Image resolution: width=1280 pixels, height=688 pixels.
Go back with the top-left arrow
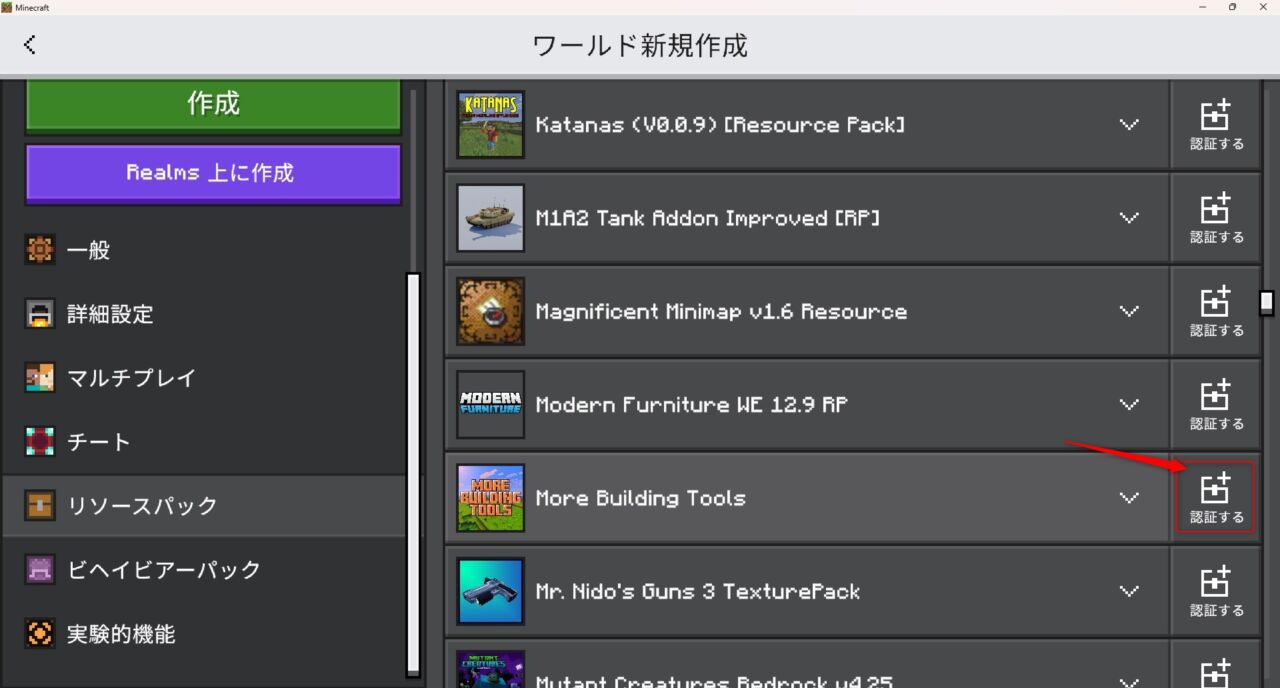click(29, 45)
